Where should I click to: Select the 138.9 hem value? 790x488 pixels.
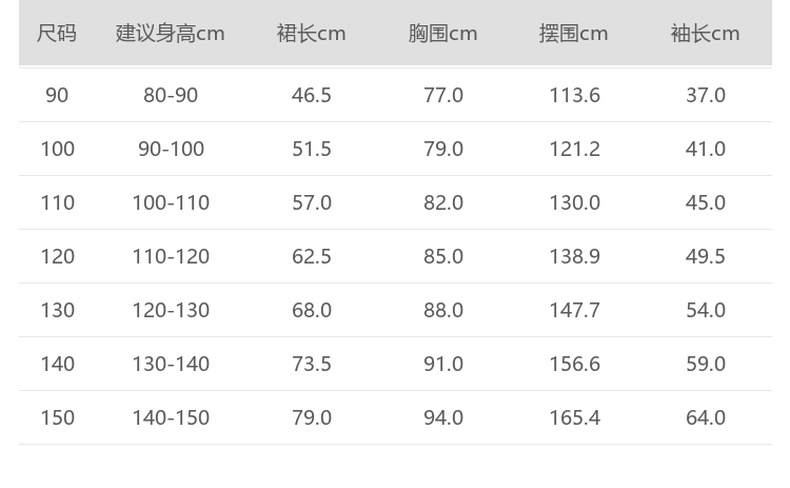pos(574,257)
